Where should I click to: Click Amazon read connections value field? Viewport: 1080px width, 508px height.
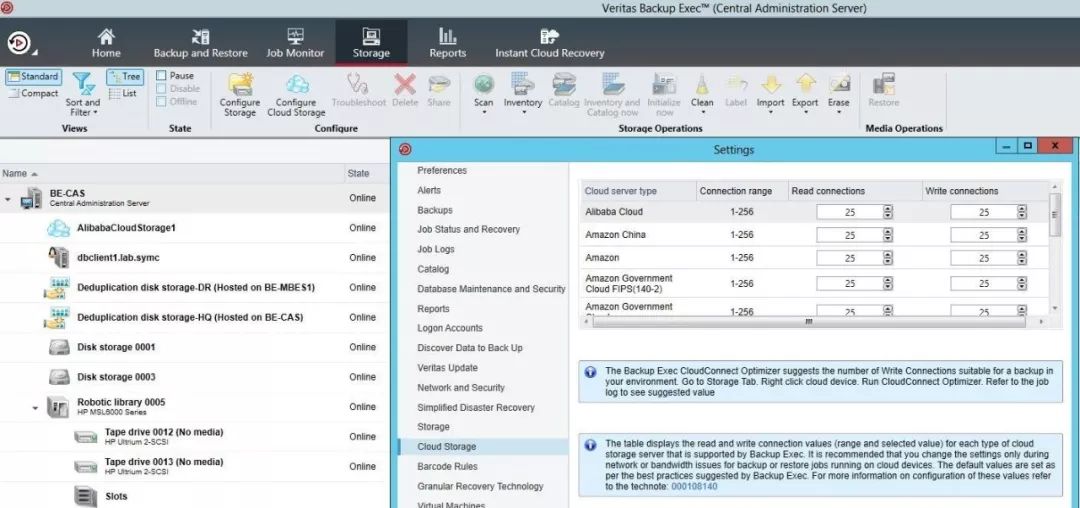[x=850, y=257]
